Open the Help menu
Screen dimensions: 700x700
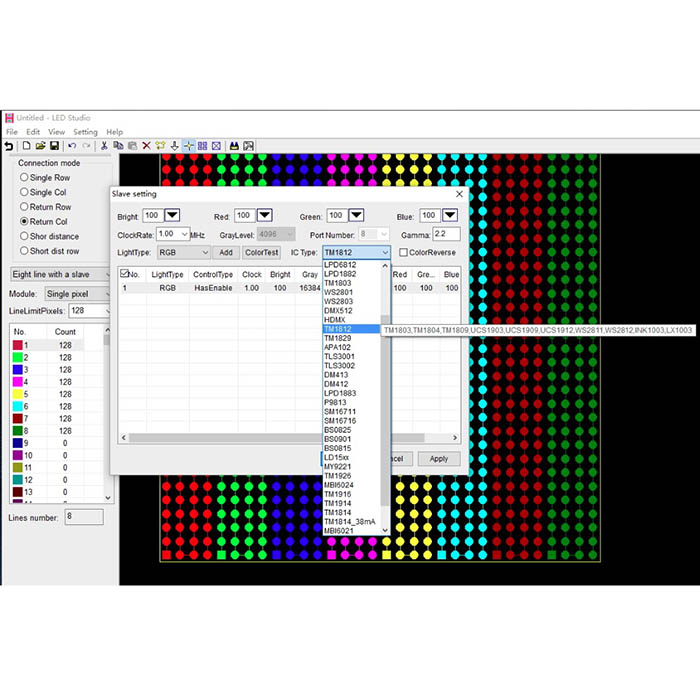coord(114,132)
